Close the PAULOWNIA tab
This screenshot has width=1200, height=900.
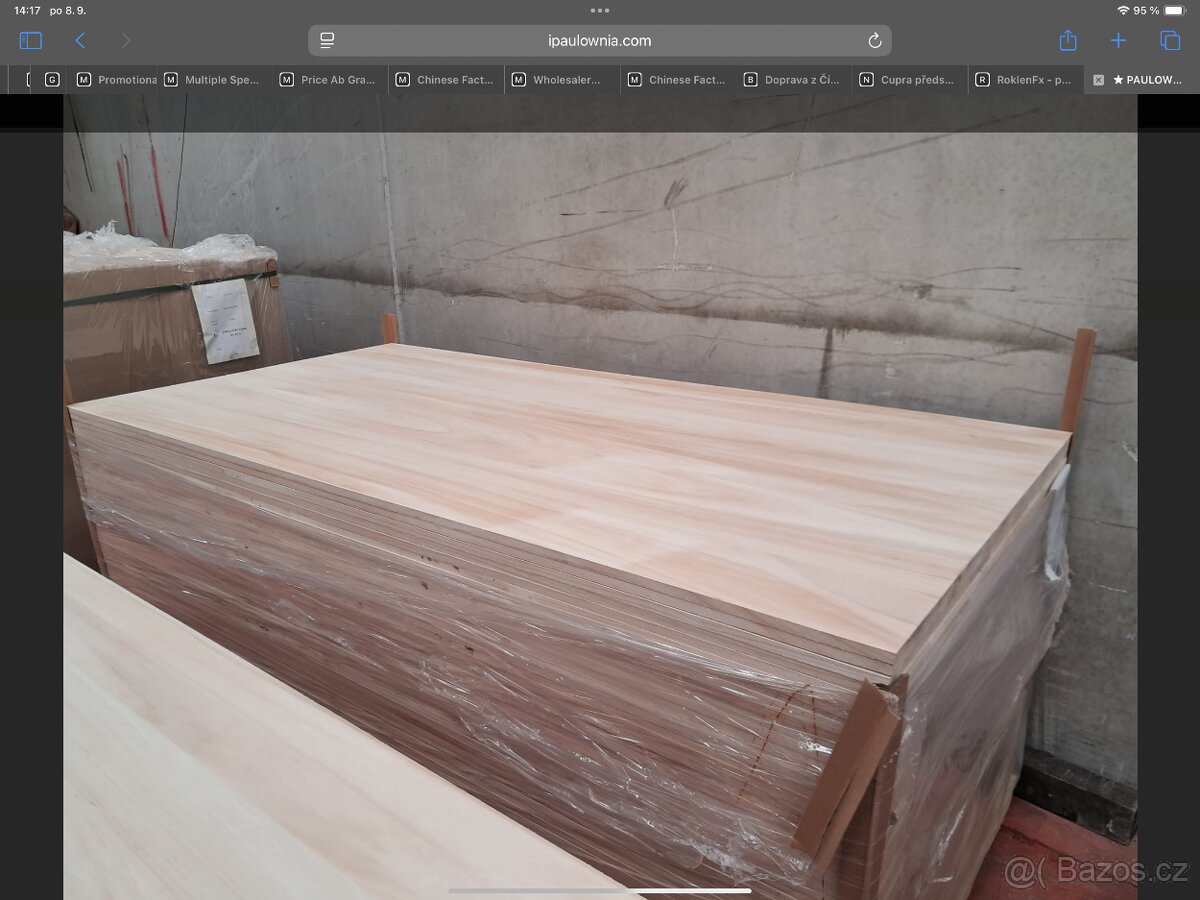(1098, 80)
